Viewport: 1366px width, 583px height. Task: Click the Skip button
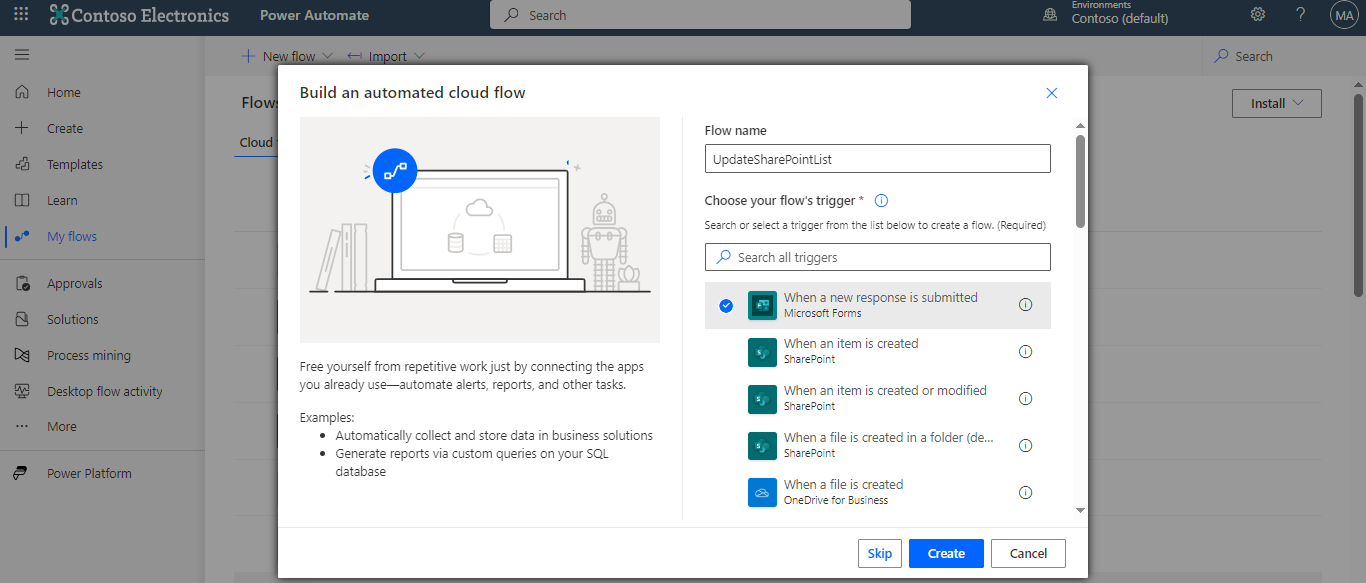tap(879, 554)
